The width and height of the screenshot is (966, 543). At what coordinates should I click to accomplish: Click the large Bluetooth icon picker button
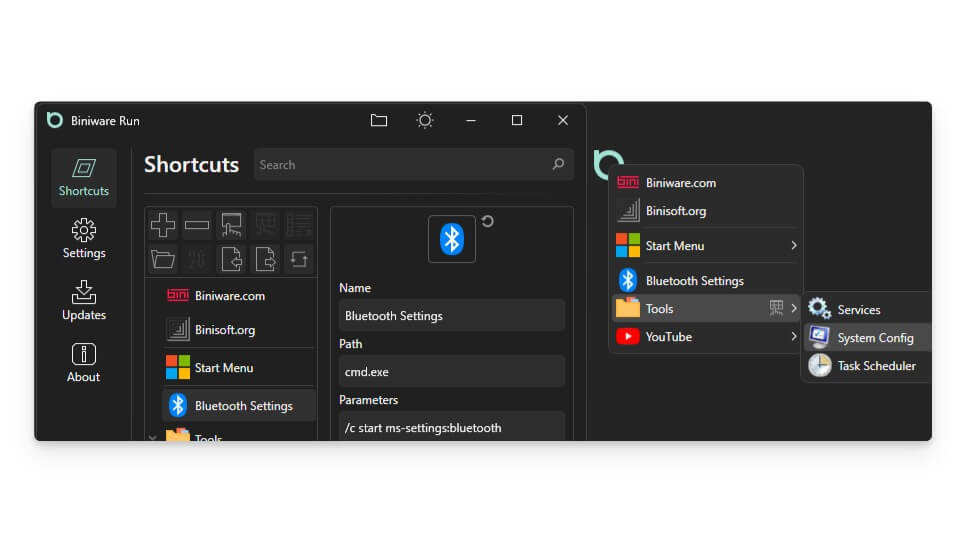[452, 239]
